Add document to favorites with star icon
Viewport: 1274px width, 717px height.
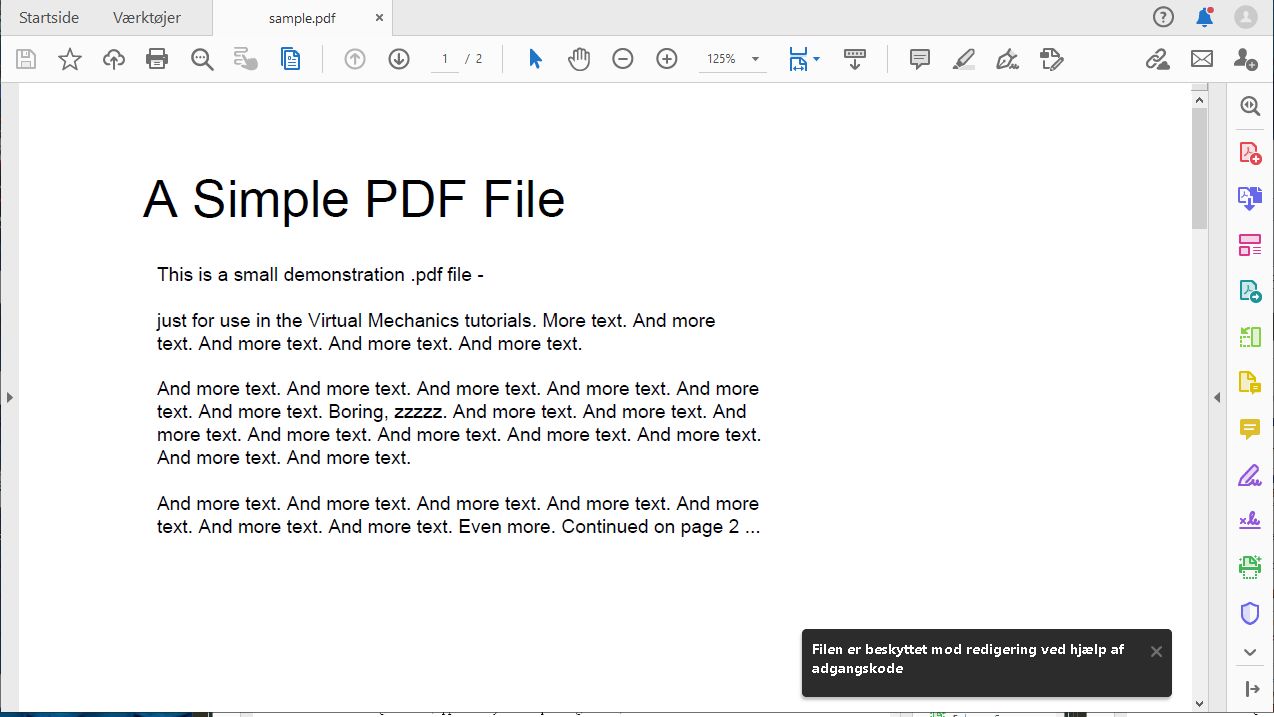tap(70, 59)
